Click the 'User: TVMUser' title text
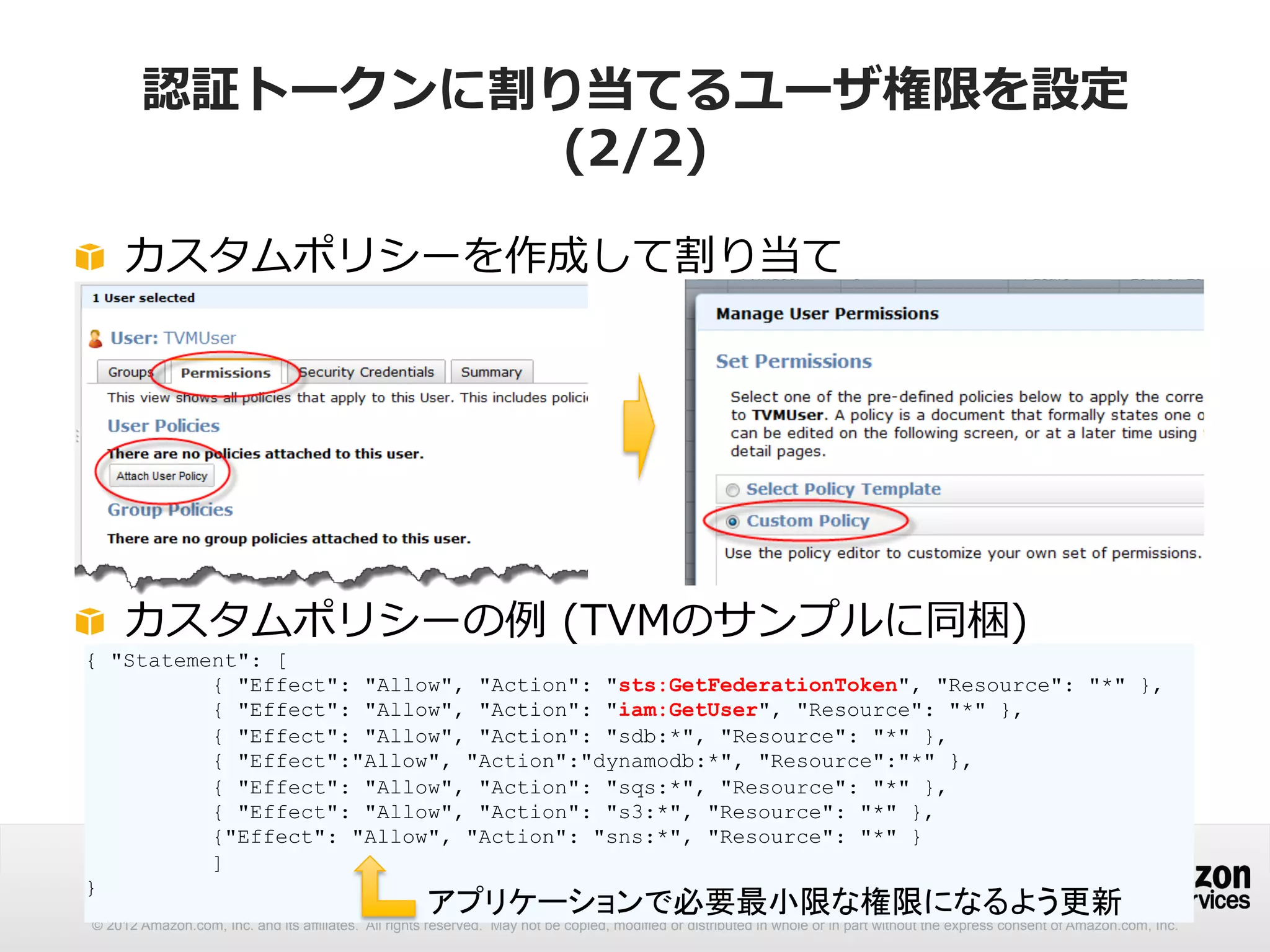Viewport: 1270px width, 952px height. click(173, 338)
